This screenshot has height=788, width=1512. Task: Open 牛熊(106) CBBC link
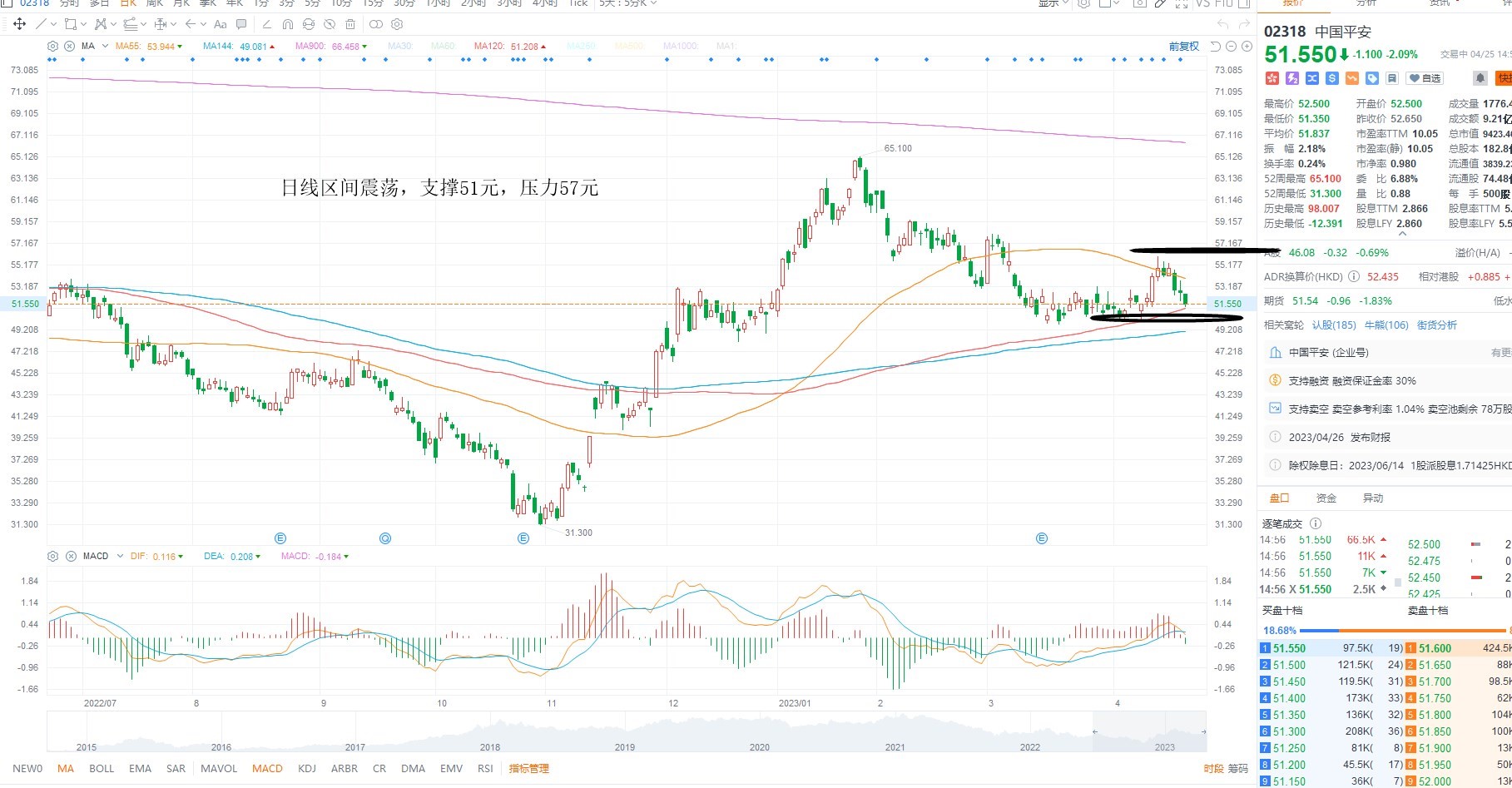point(1386,325)
